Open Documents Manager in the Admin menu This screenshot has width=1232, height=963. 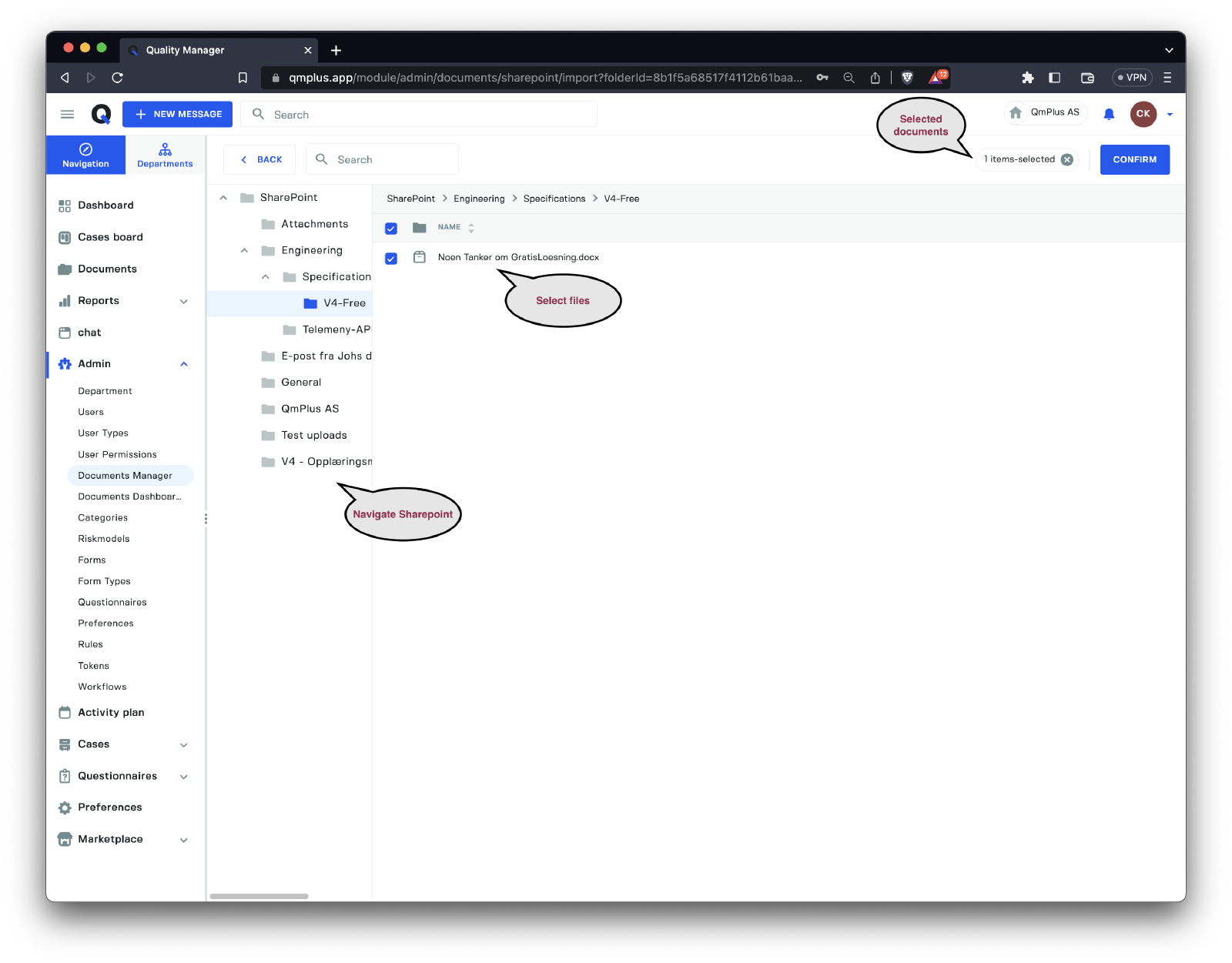pyautogui.click(x=125, y=476)
